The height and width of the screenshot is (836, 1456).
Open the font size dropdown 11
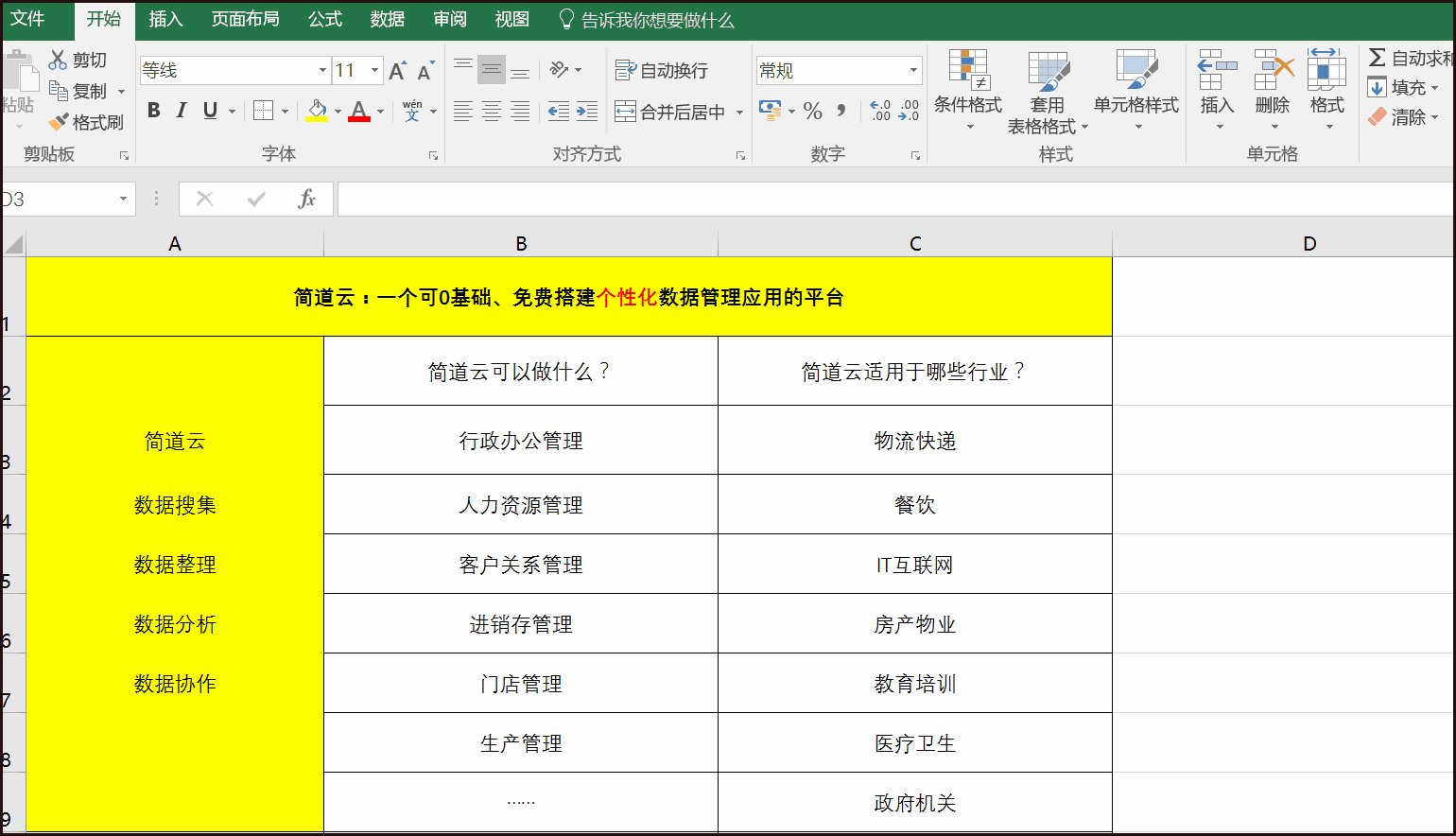tap(374, 70)
